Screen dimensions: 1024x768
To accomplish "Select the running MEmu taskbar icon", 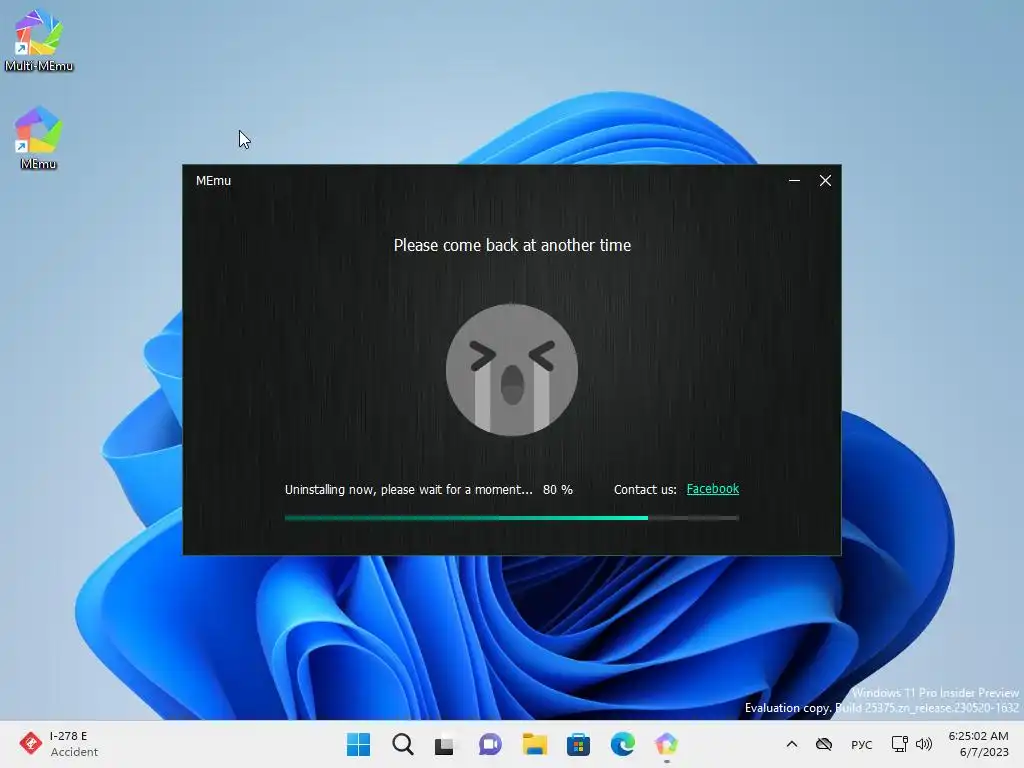I will click(x=666, y=744).
